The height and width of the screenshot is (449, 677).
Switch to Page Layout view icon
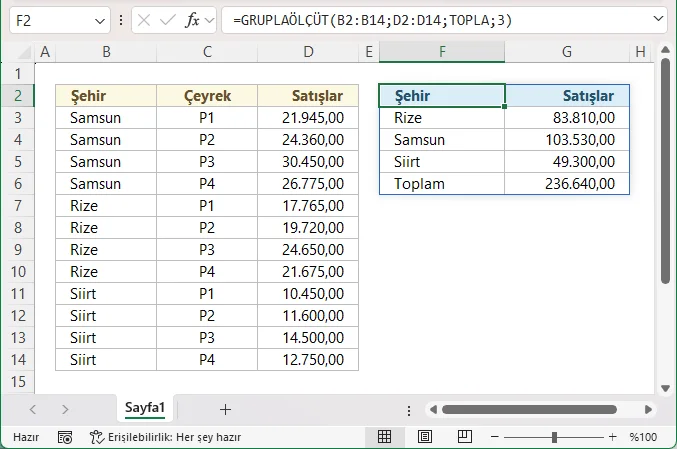click(x=425, y=437)
